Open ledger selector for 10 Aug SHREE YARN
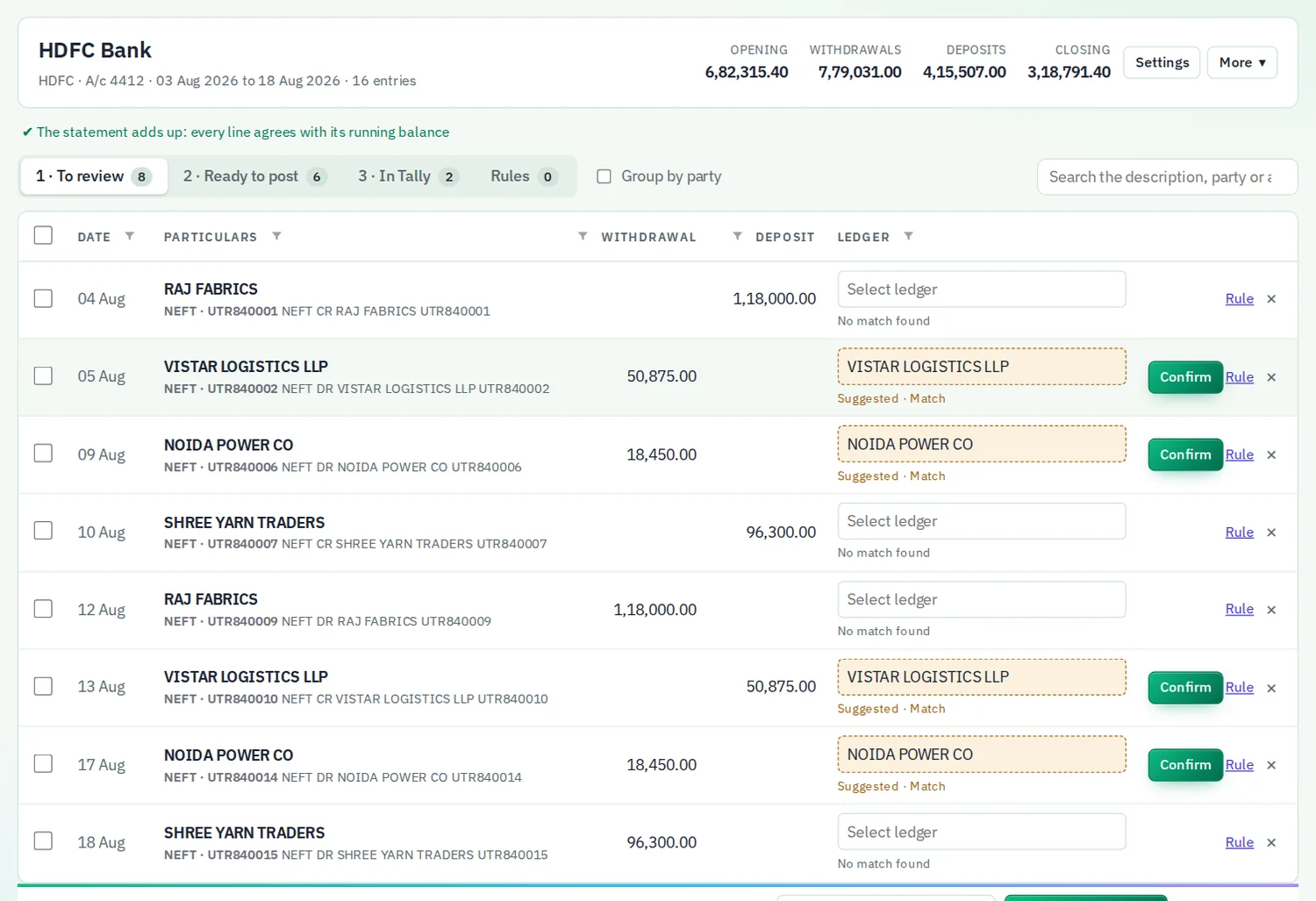Viewport: 1316px width, 901px height. coord(982,521)
